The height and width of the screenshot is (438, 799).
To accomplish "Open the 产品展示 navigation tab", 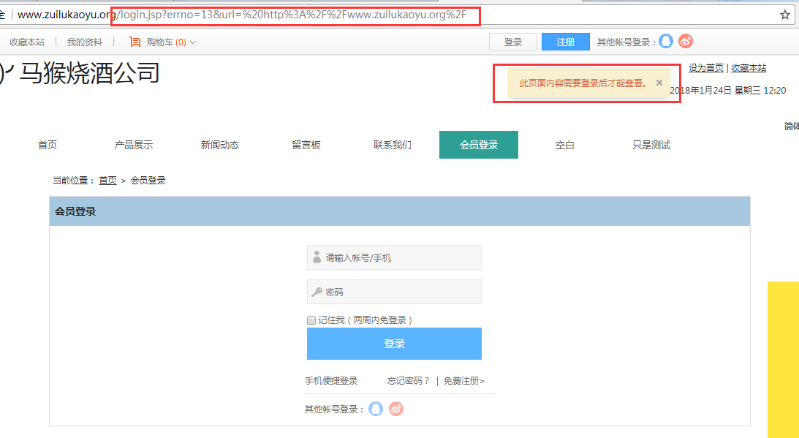I will click(133, 145).
